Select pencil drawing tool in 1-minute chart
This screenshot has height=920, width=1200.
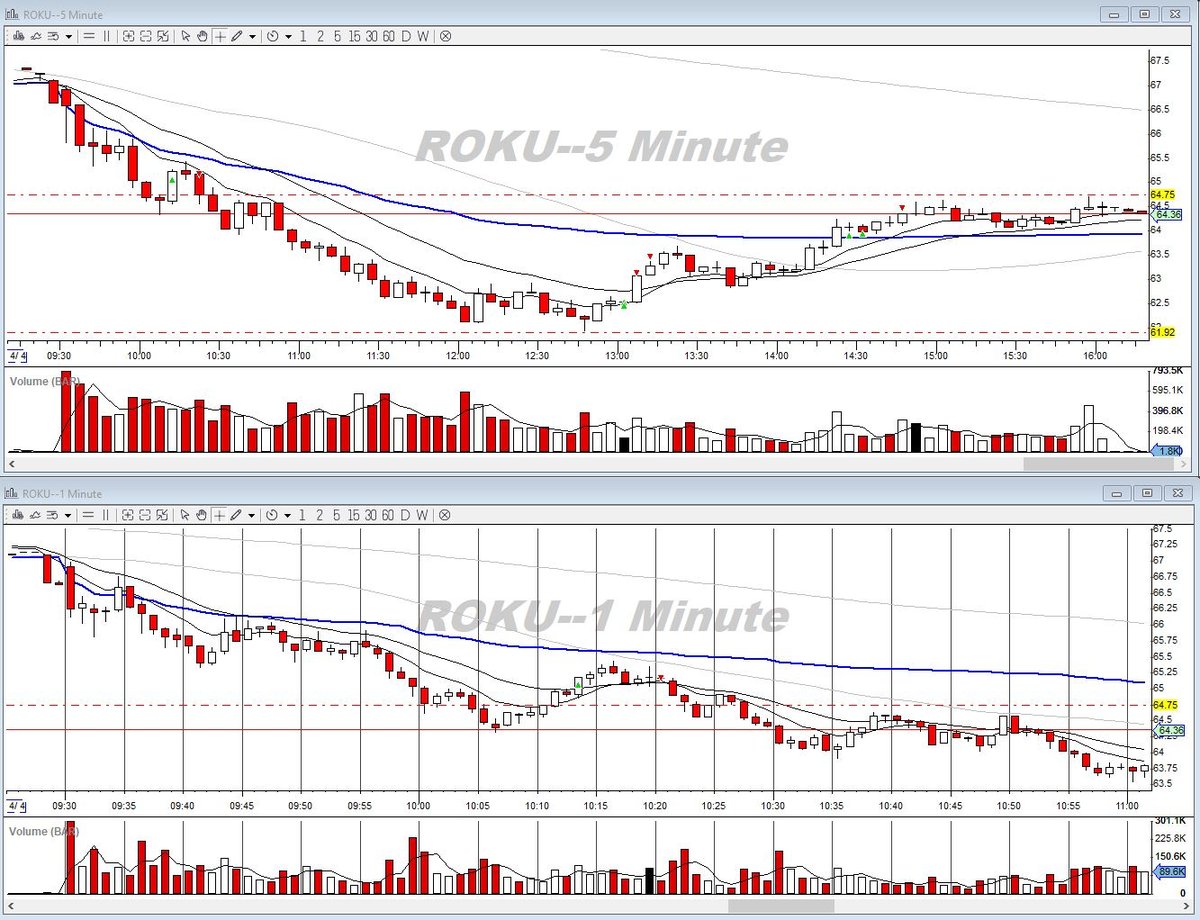pos(238,514)
